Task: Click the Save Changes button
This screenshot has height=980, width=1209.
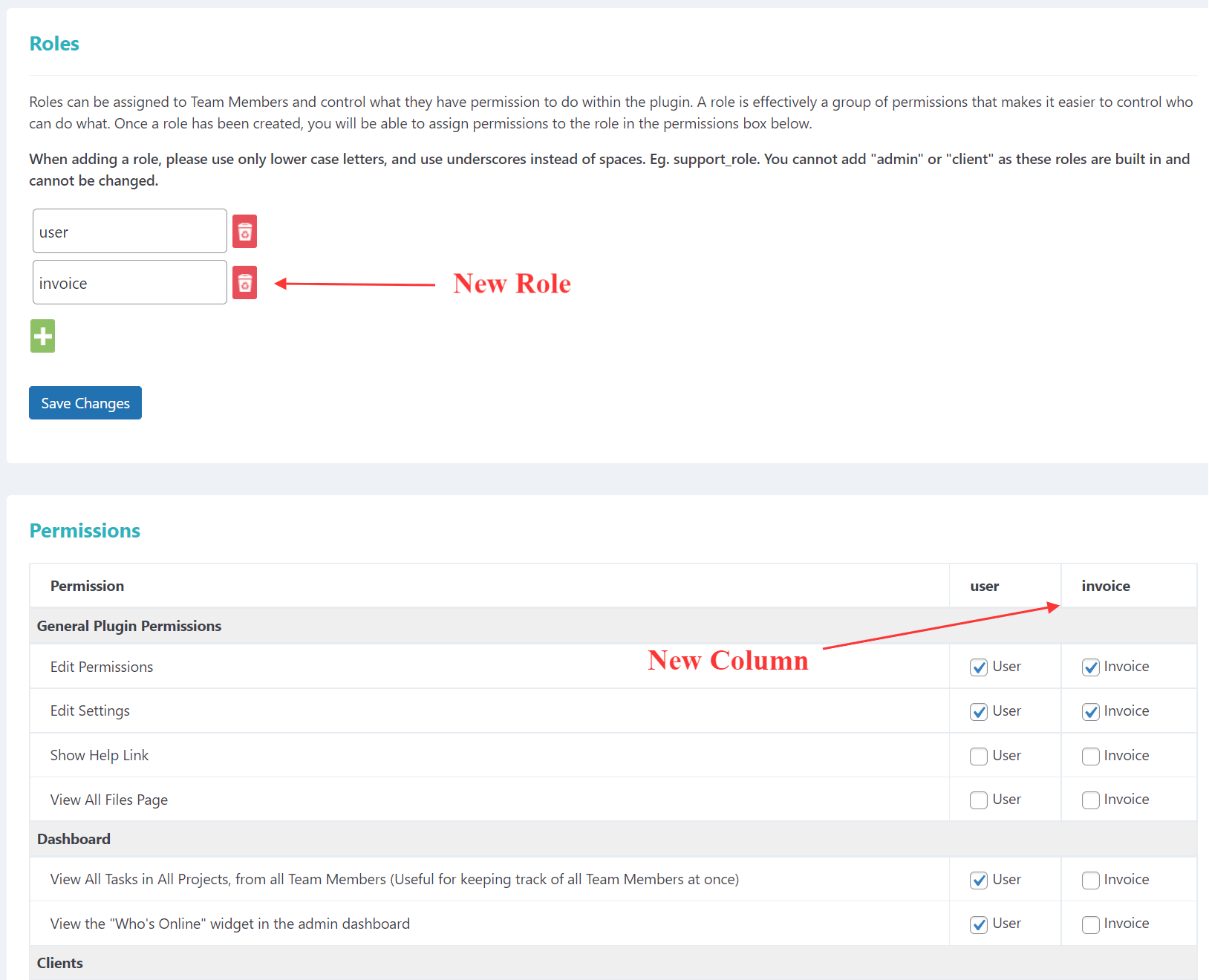Action: point(85,402)
